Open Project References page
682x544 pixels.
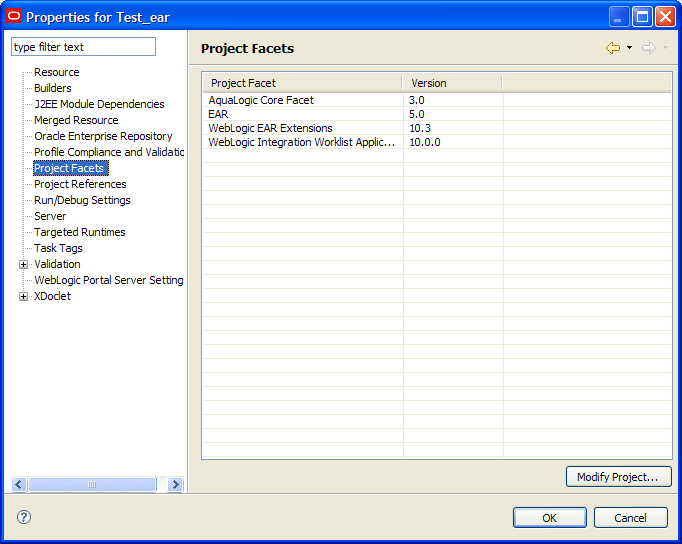80,184
